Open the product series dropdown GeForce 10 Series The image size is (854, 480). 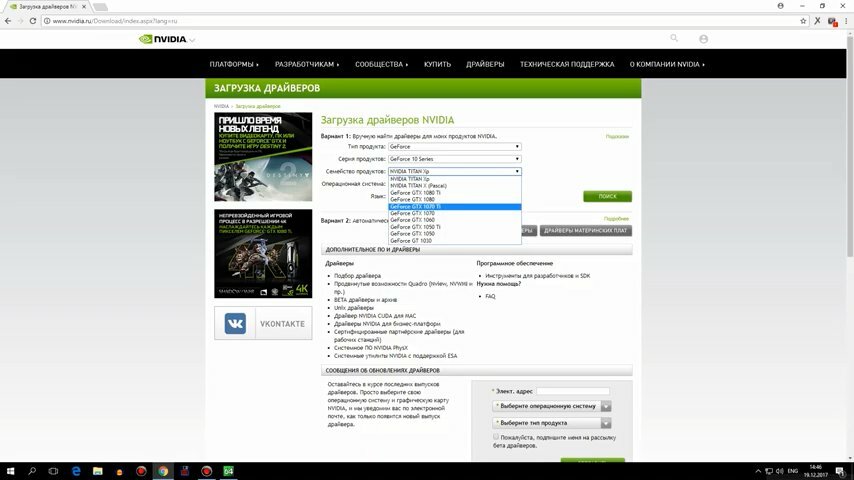pos(455,159)
